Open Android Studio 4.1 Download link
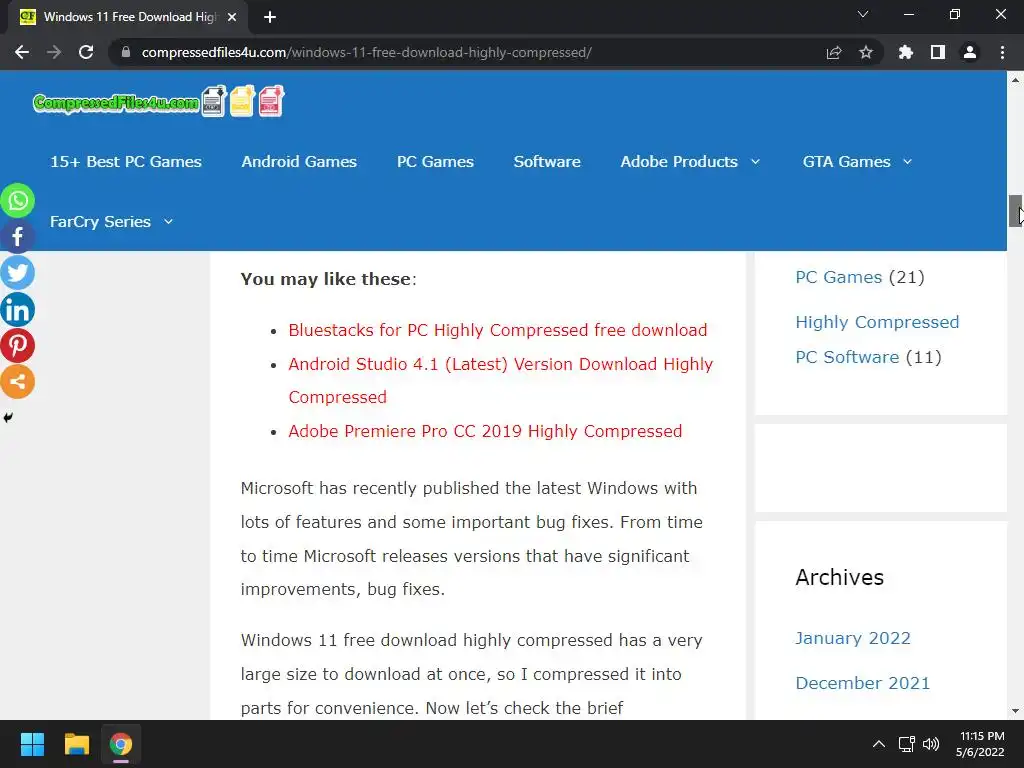Screen dimensions: 1024x768 point(501,380)
